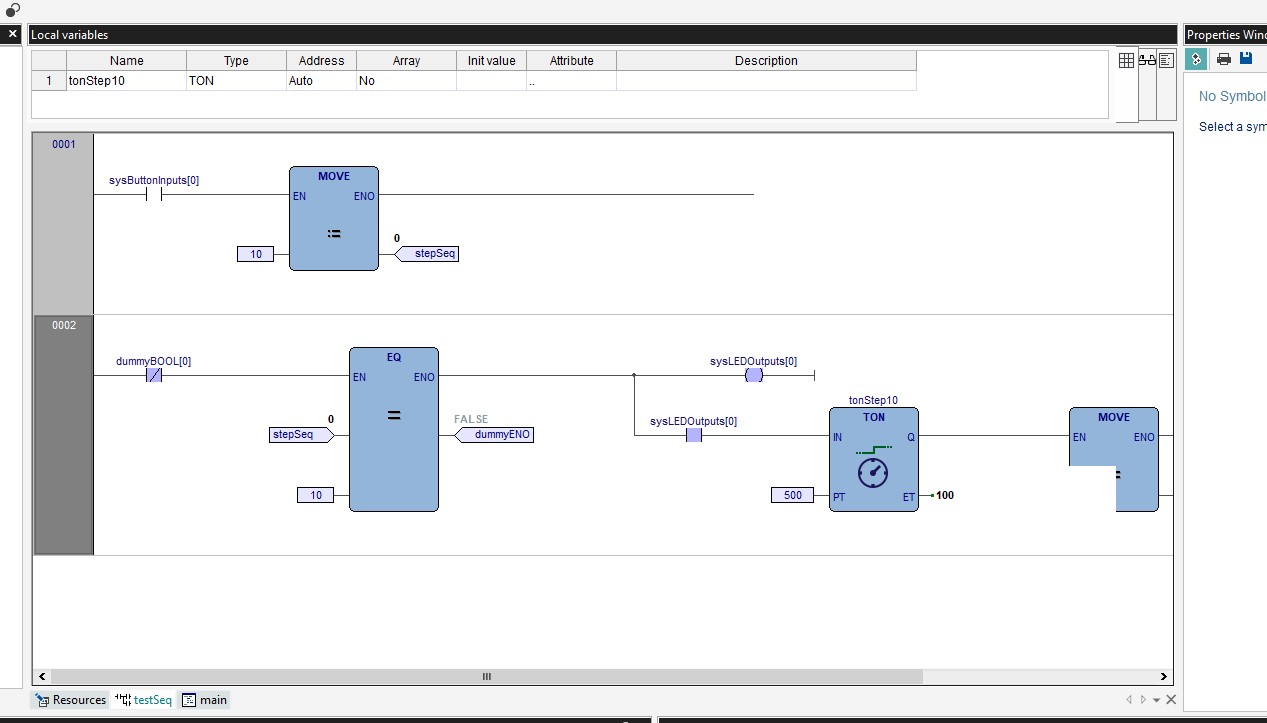
Task: Click the No Symbol link in Properties Window
Action: pyautogui.click(x=1231, y=96)
